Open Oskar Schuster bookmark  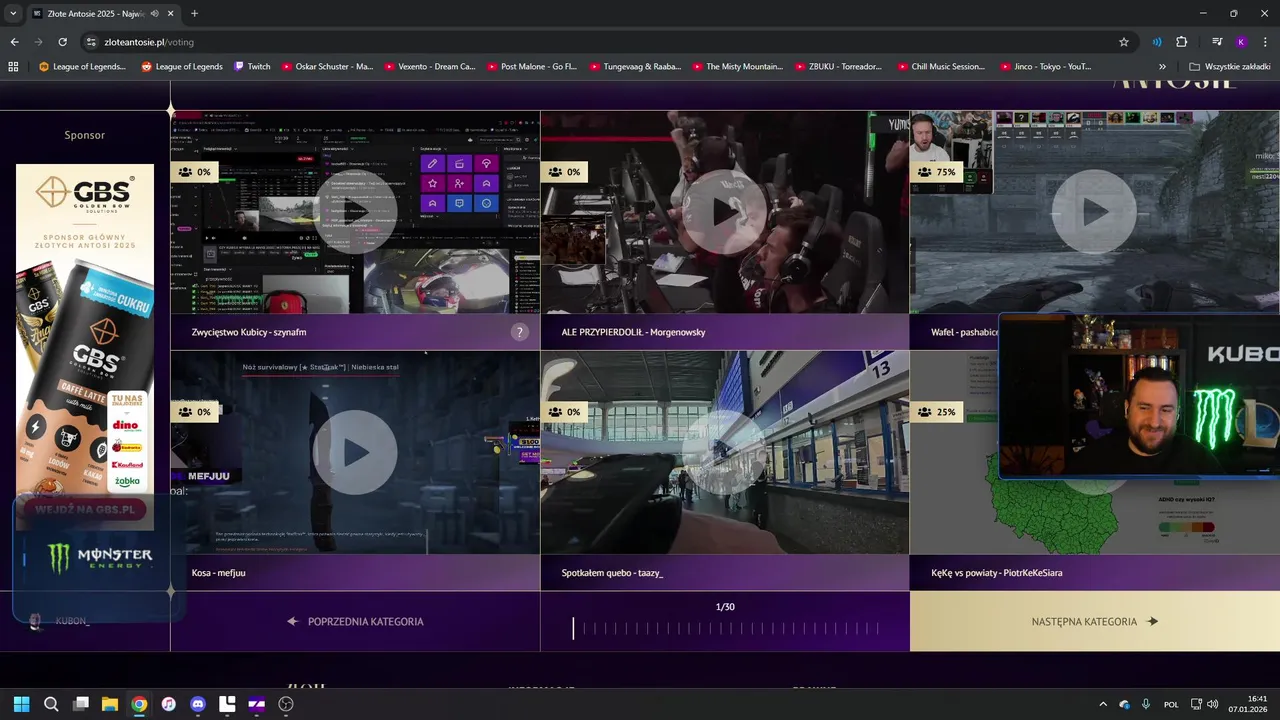(327, 67)
